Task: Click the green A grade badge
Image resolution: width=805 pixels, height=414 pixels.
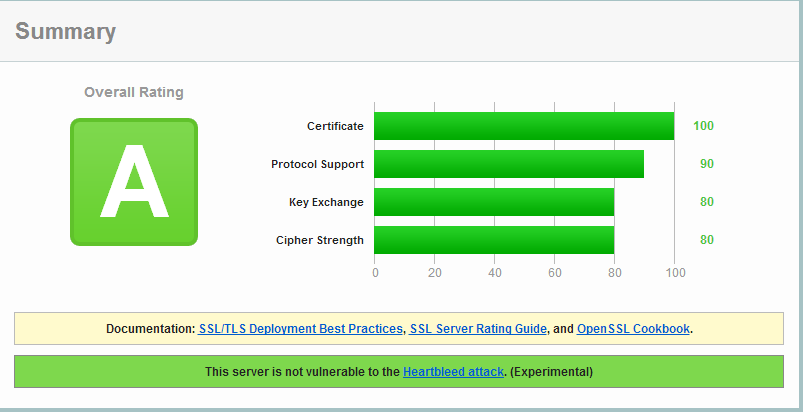Action: [x=134, y=181]
